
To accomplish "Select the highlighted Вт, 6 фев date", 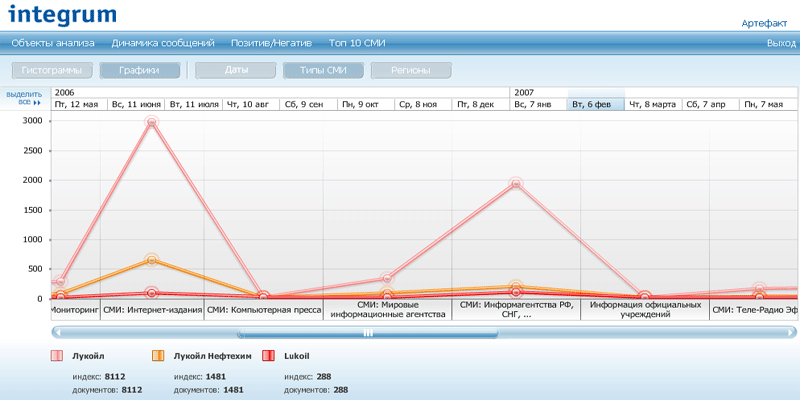I will click(596, 105).
